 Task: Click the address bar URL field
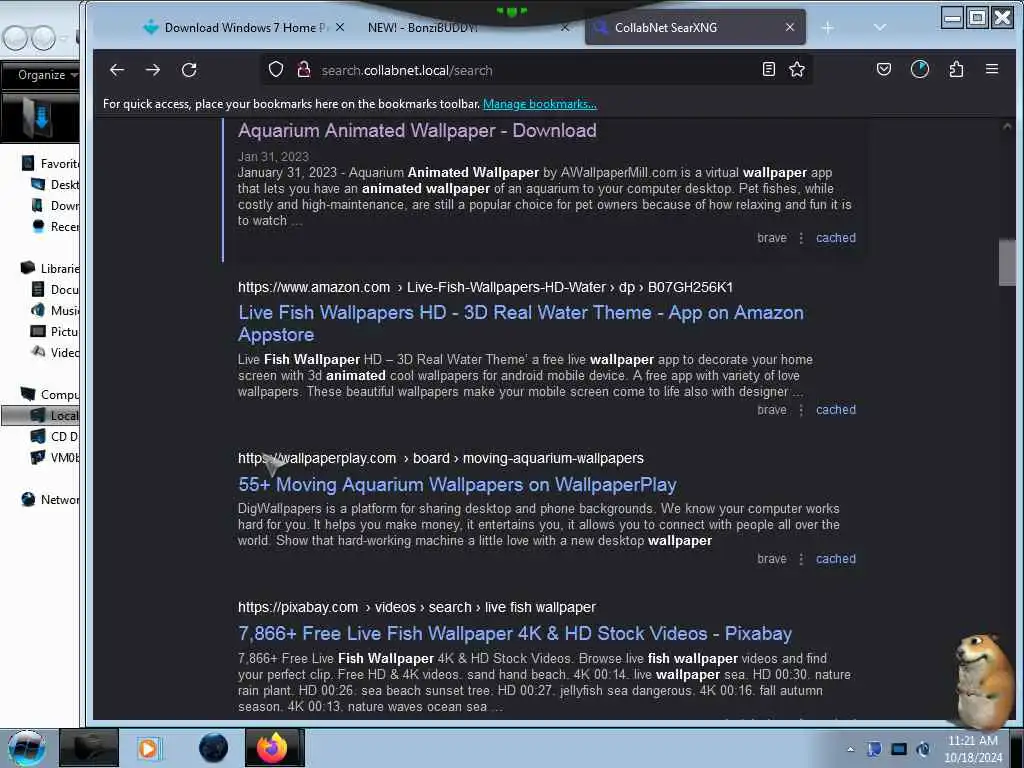(x=536, y=70)
